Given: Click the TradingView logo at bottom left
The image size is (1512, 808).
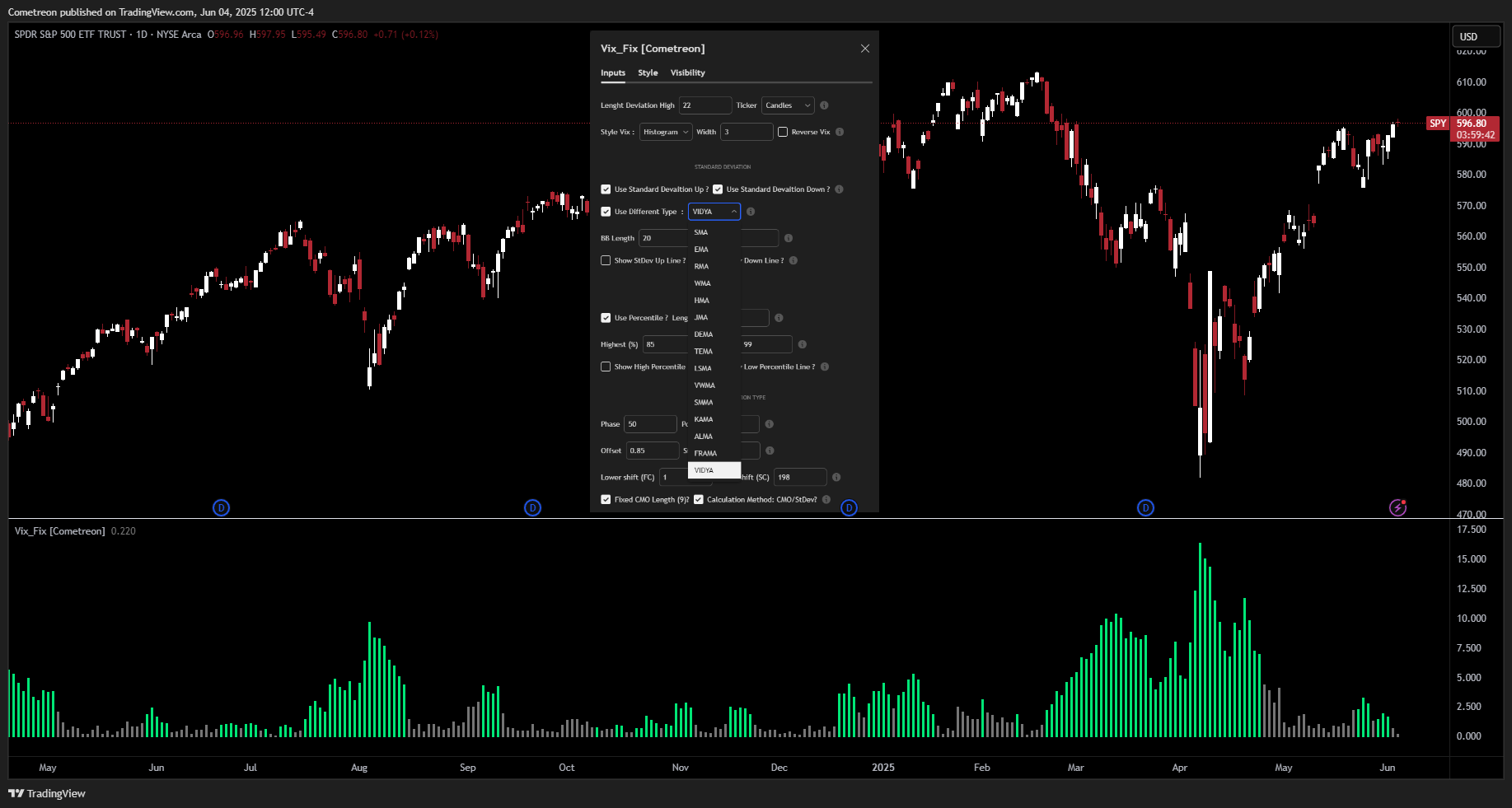Looking at the screenshot, I should 47,793.
